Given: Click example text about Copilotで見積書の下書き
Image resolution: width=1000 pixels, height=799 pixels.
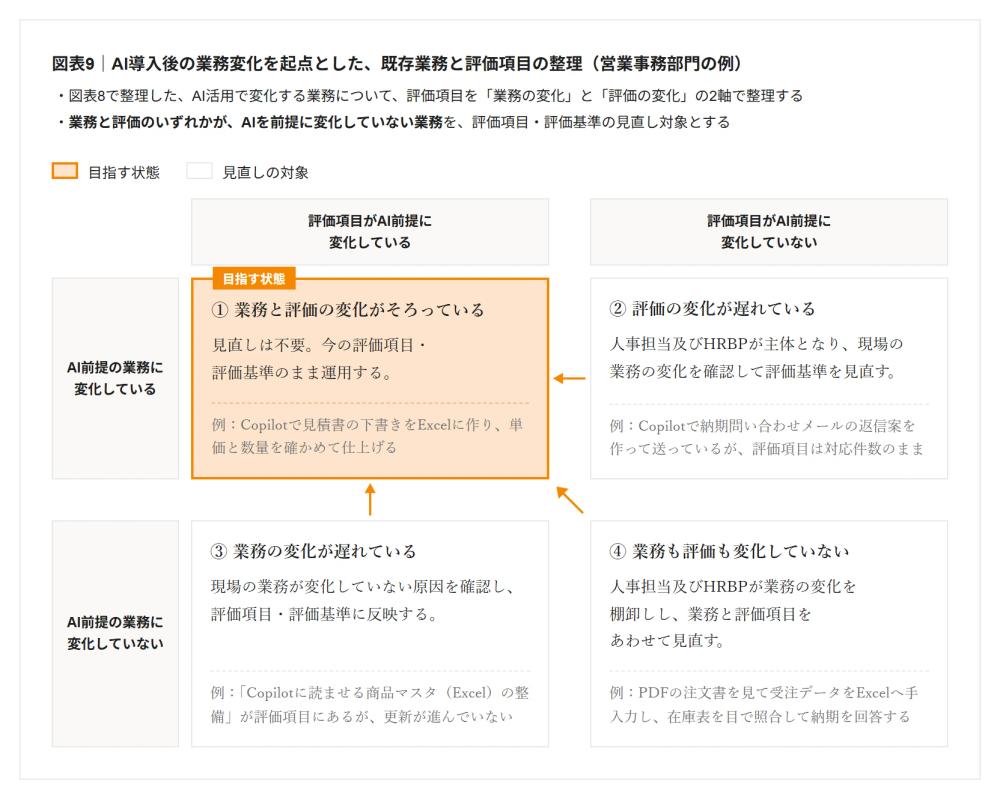Looking at the screenshot, I should (368, 436).
